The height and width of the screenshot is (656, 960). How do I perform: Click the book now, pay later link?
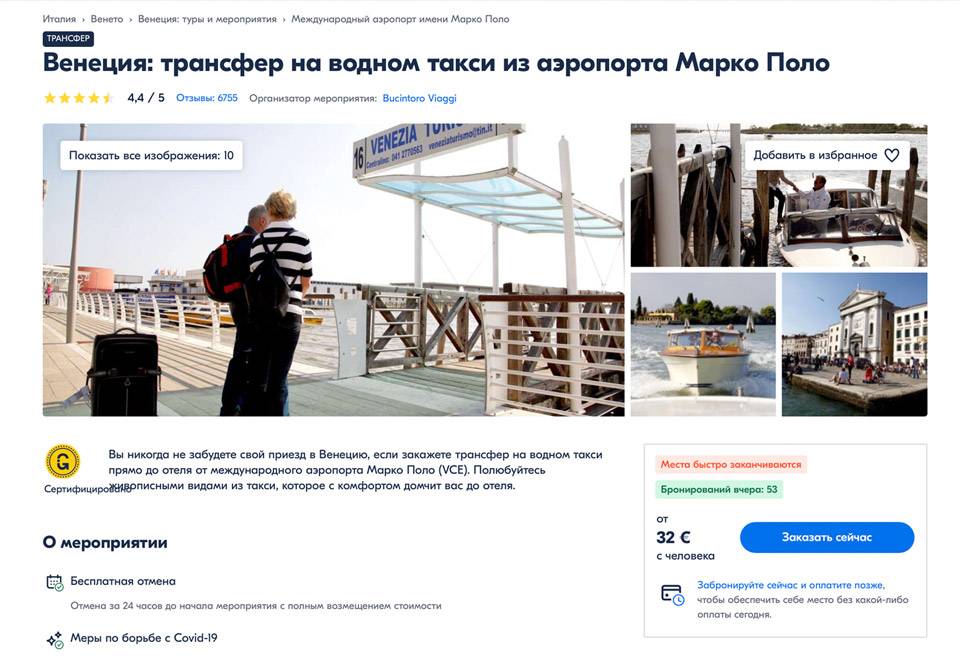790,585
